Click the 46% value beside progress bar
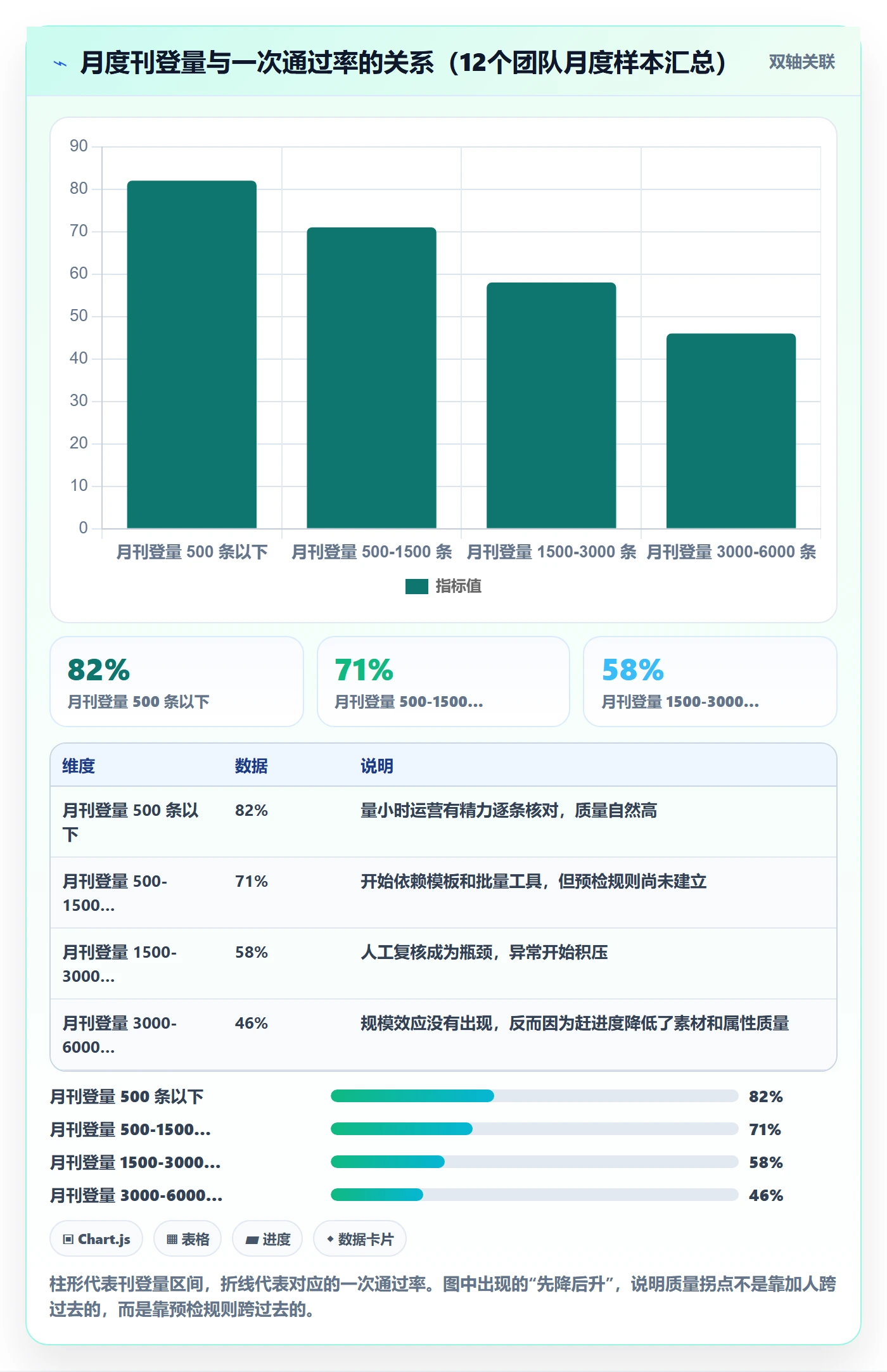887x1372 pixels. tap(766, 1195)
